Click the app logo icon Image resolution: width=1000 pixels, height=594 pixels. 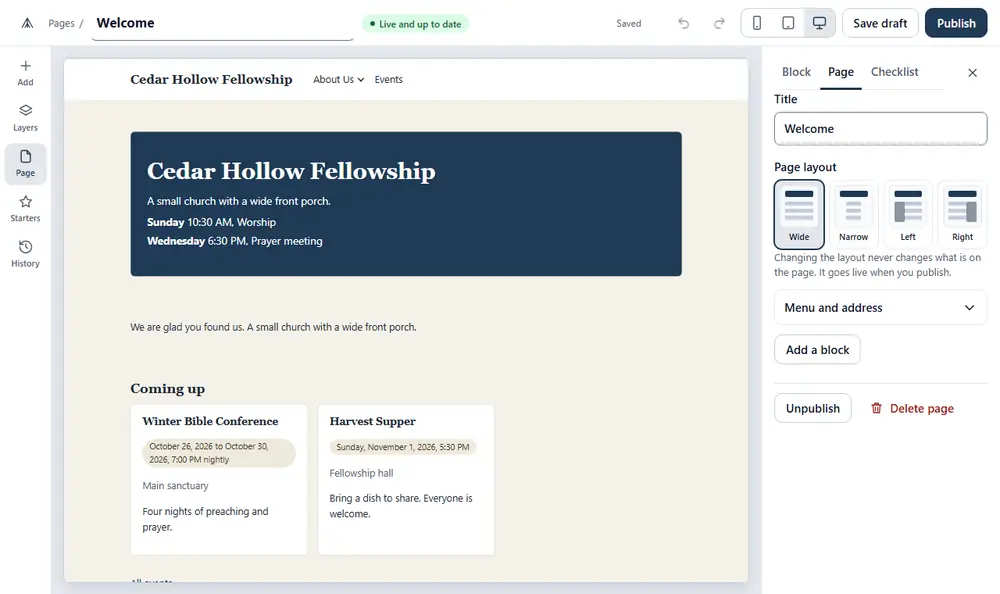(x=27, y=24)
